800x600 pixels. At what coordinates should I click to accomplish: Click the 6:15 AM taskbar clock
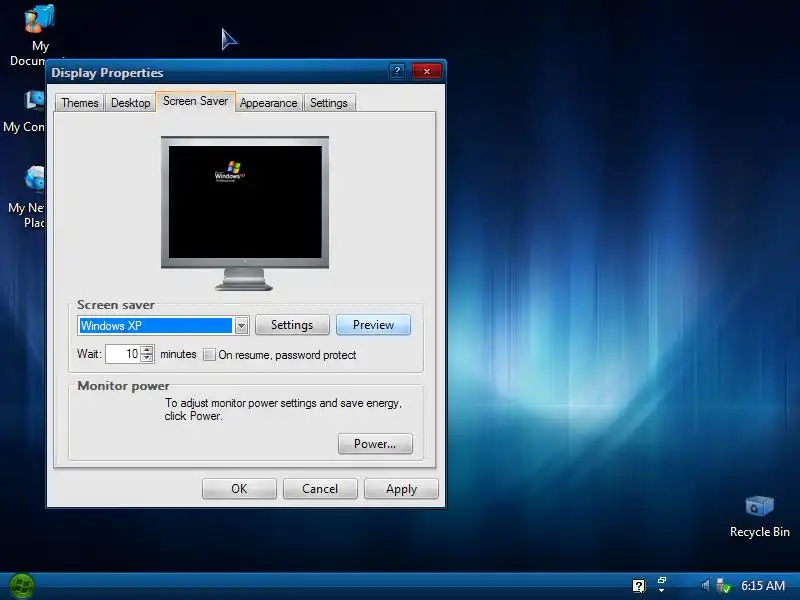(x=763, y=585)
